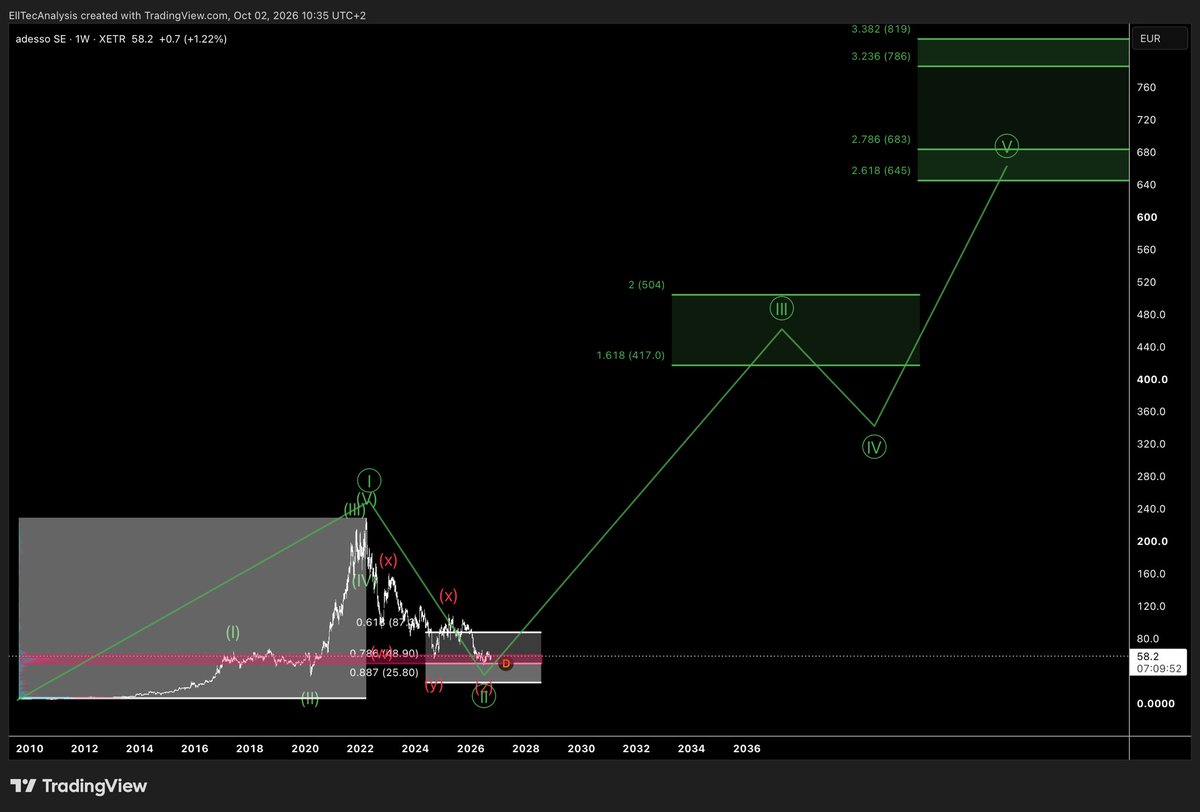
Task: Click the red (y) correction label
Action: point(434,685)
